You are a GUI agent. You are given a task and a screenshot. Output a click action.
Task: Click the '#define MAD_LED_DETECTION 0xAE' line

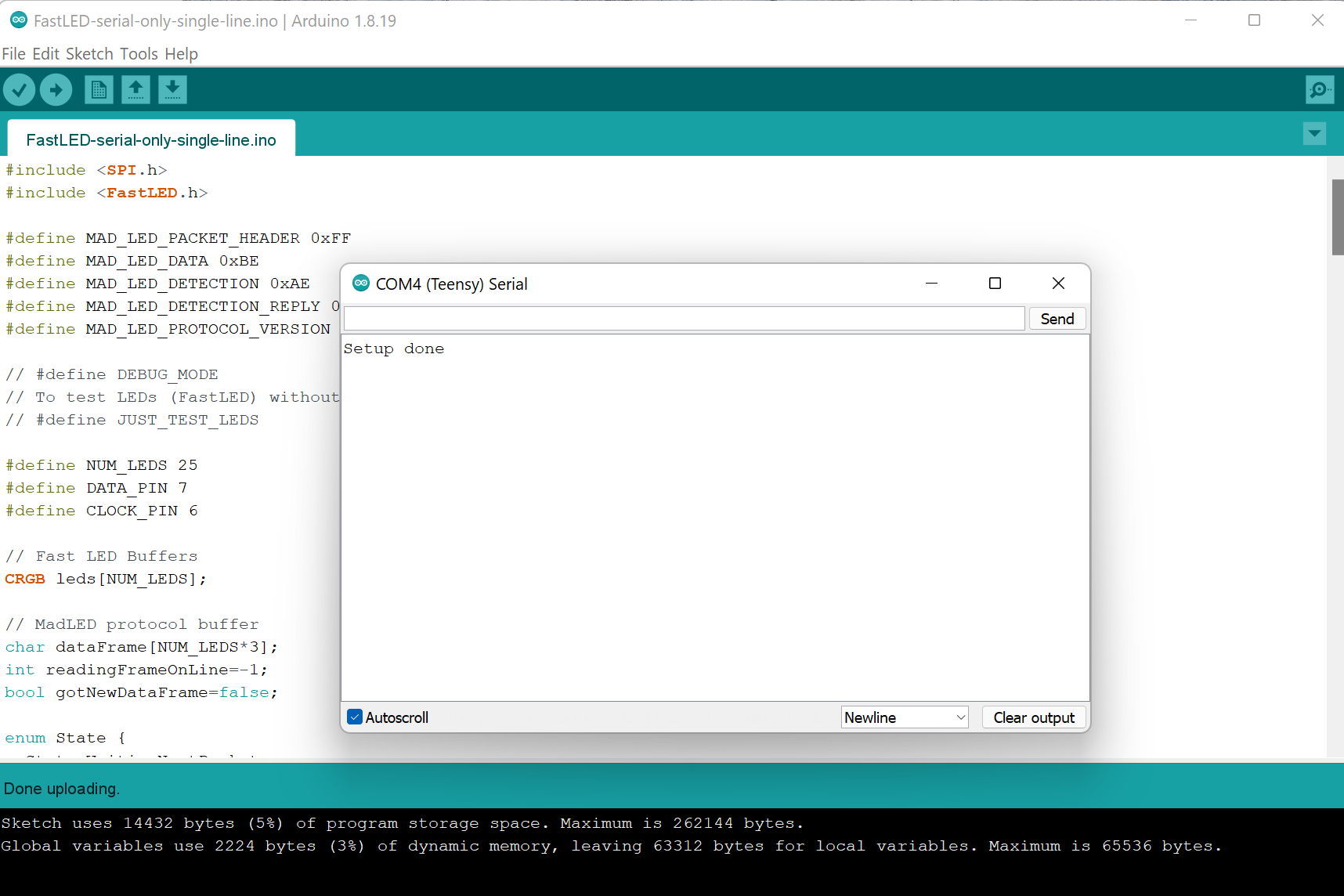[x=157, y=284]
